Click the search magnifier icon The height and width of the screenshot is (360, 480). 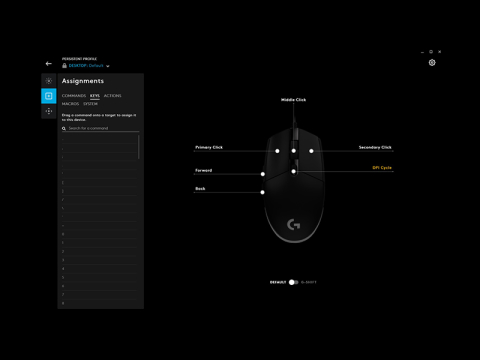tap(64, 128)
